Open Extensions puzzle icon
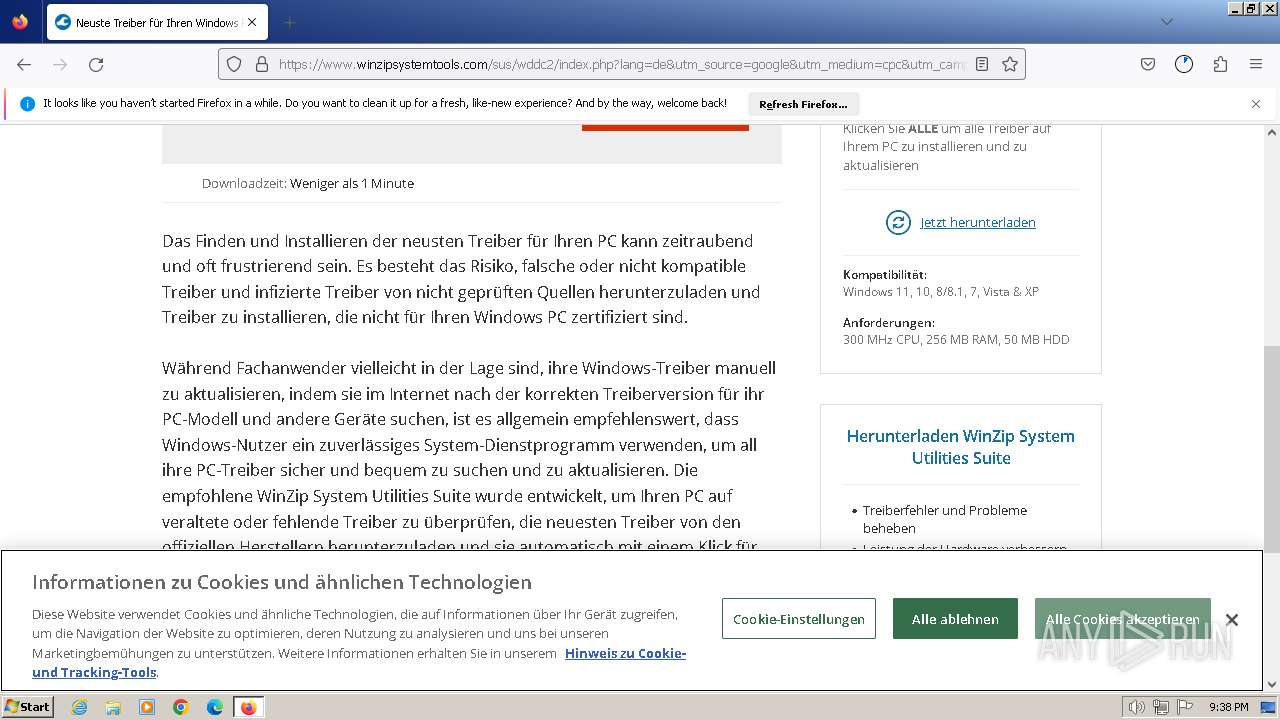 (1220, 64)
